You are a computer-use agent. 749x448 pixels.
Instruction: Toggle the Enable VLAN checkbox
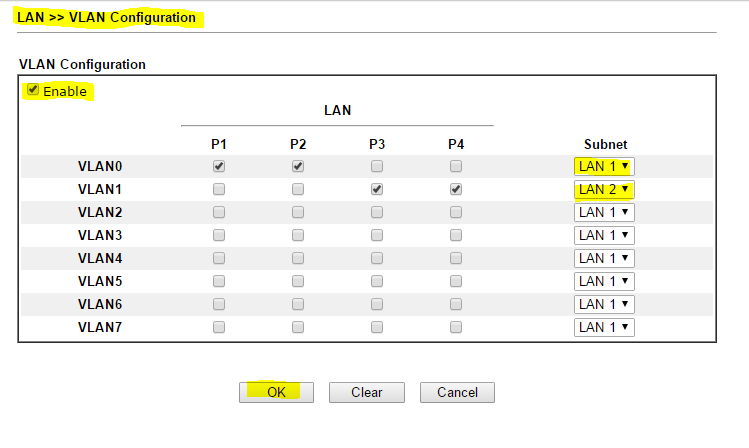tap(33, 91)
